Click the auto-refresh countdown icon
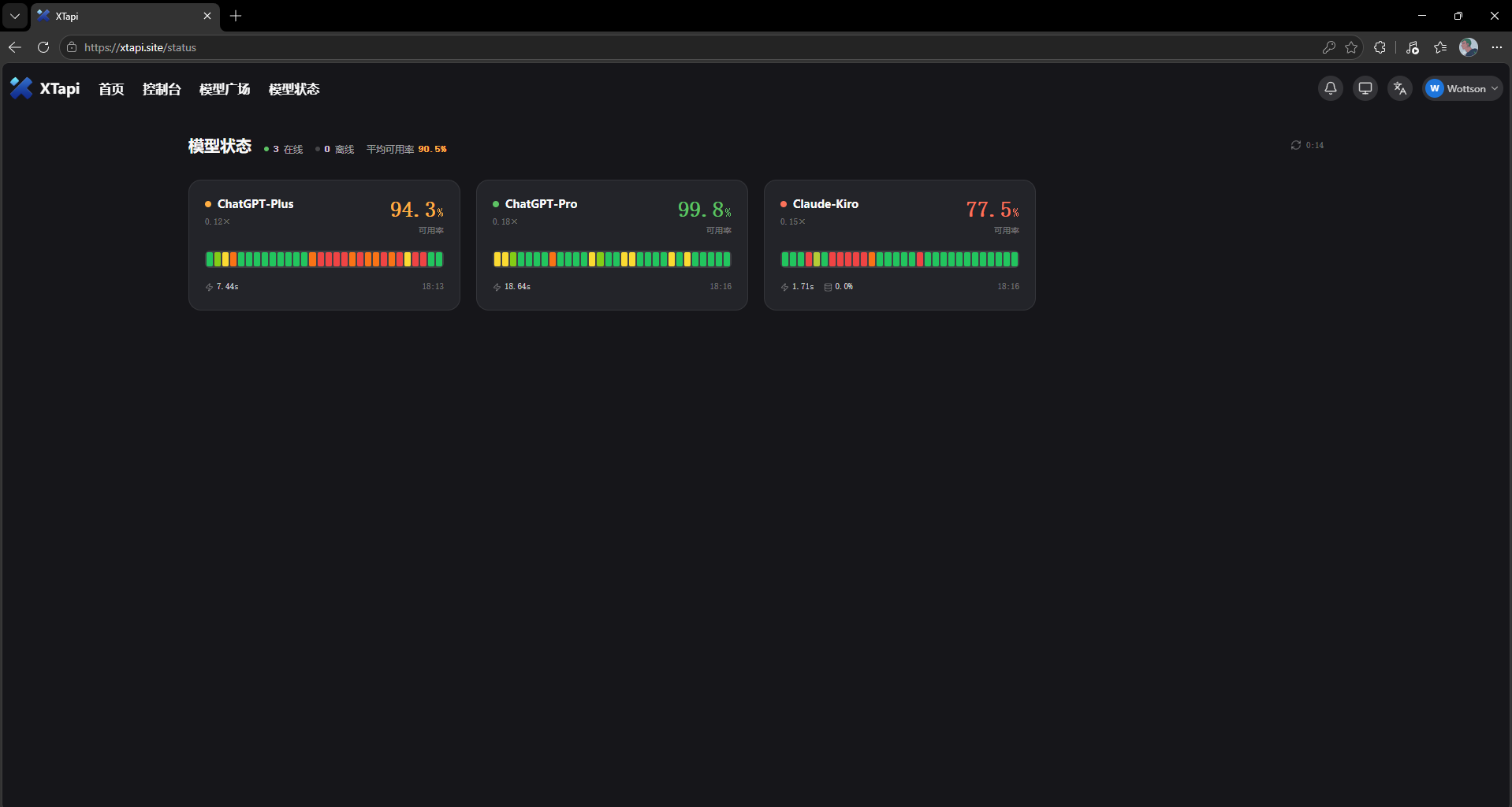This screenshot has width=1512, height=807. [1295, 145]
